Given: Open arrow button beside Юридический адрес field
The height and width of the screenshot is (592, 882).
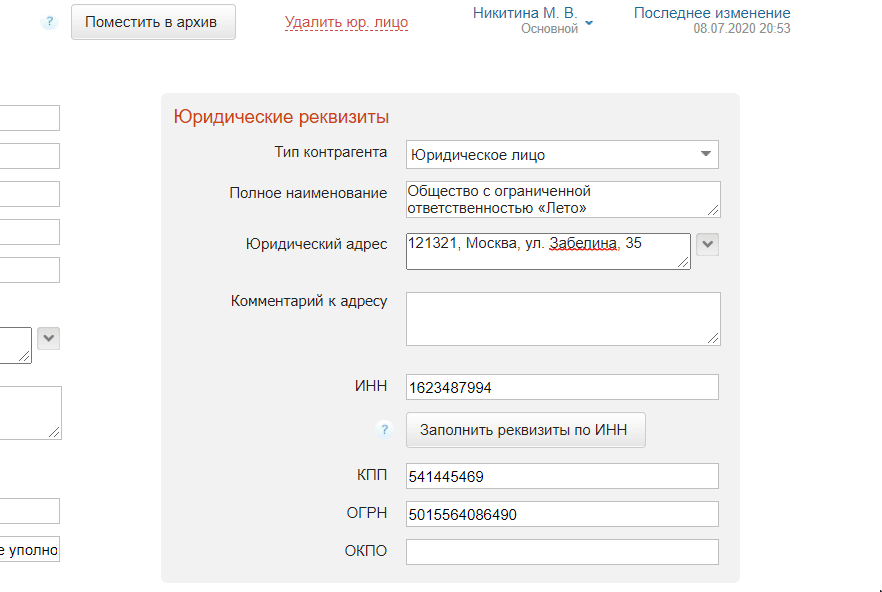Looking at the screenshot, I should pos(707,245).
